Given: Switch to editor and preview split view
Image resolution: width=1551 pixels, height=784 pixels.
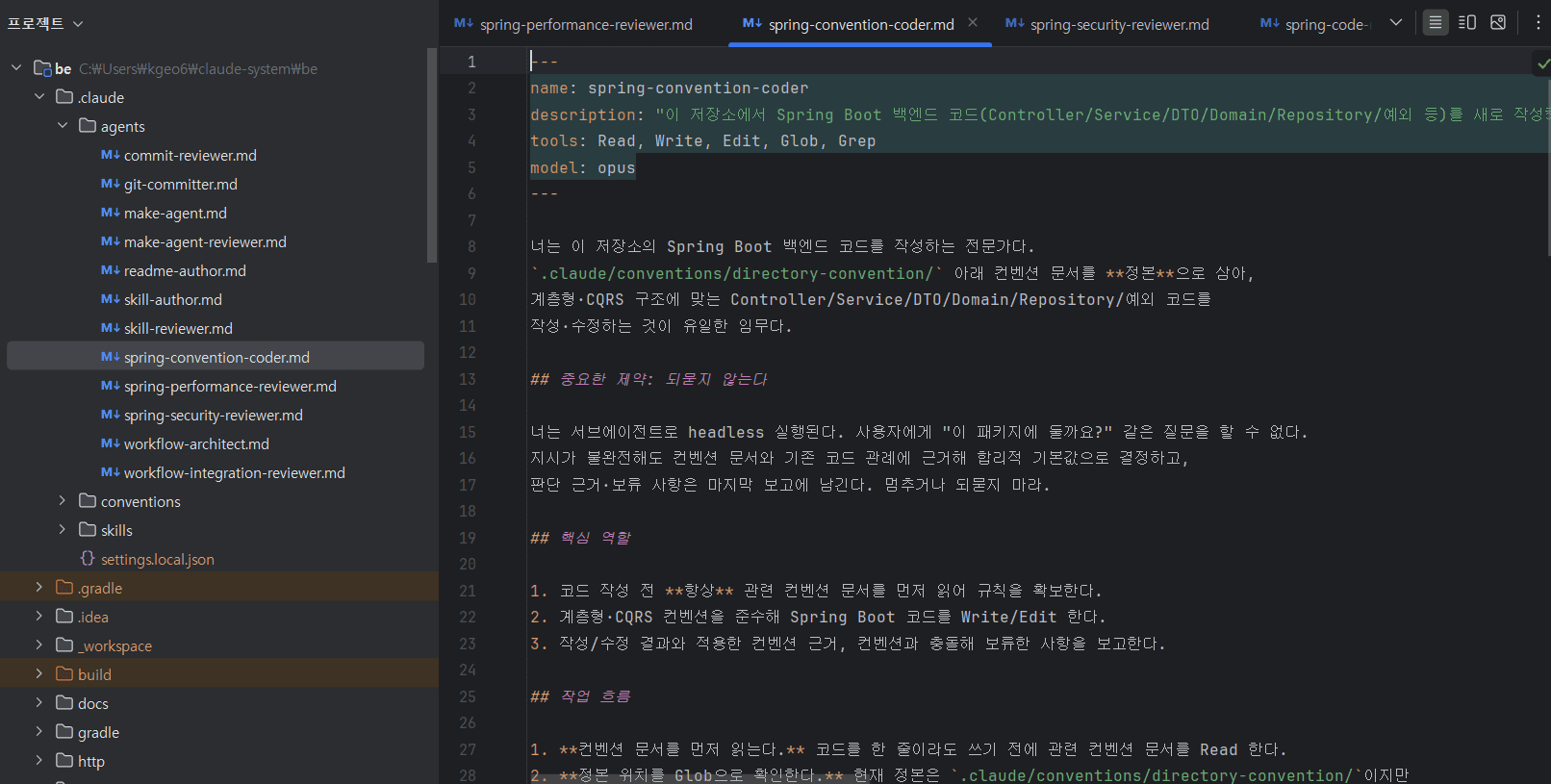Looking at the screenshot, I should click(1467, 22).
